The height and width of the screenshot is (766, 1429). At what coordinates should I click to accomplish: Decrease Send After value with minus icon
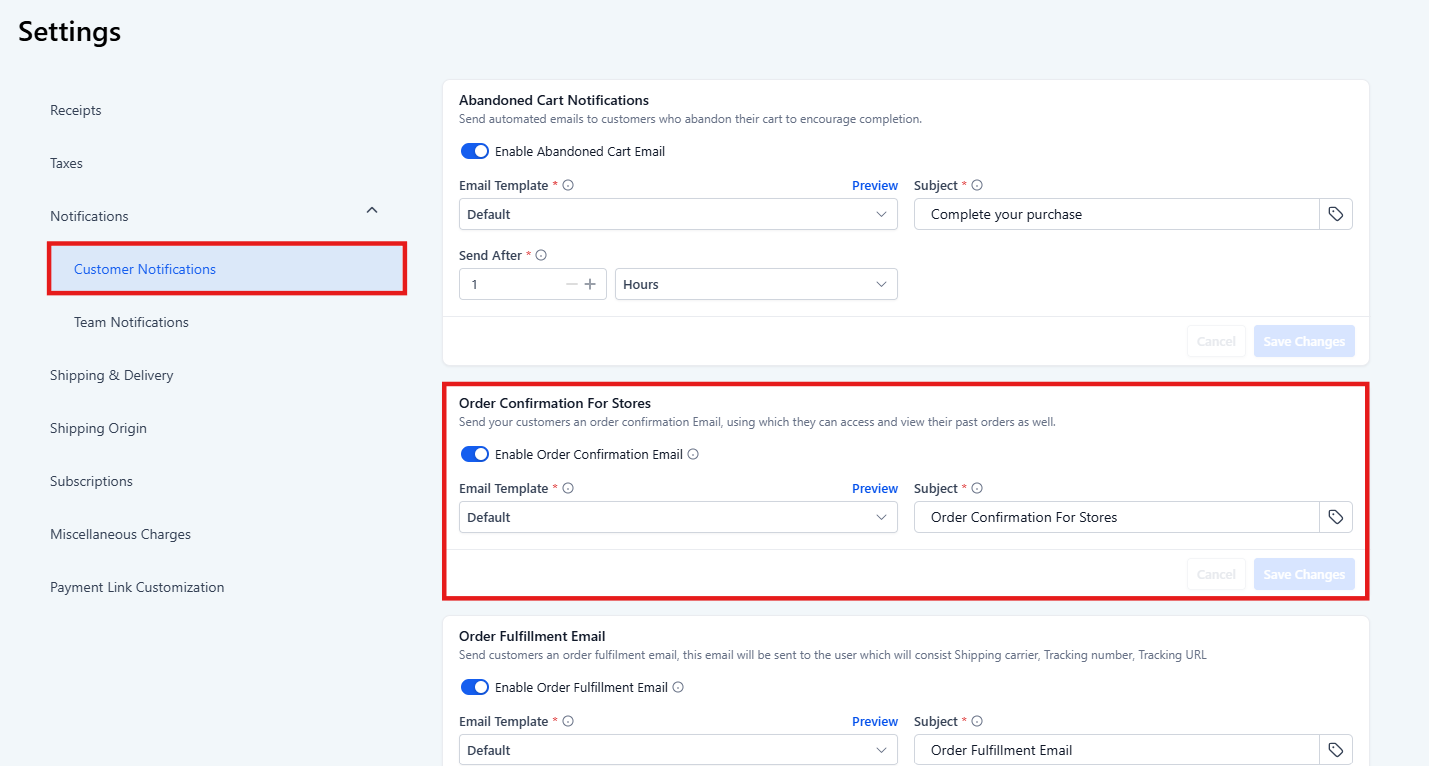tap(572, 285)
